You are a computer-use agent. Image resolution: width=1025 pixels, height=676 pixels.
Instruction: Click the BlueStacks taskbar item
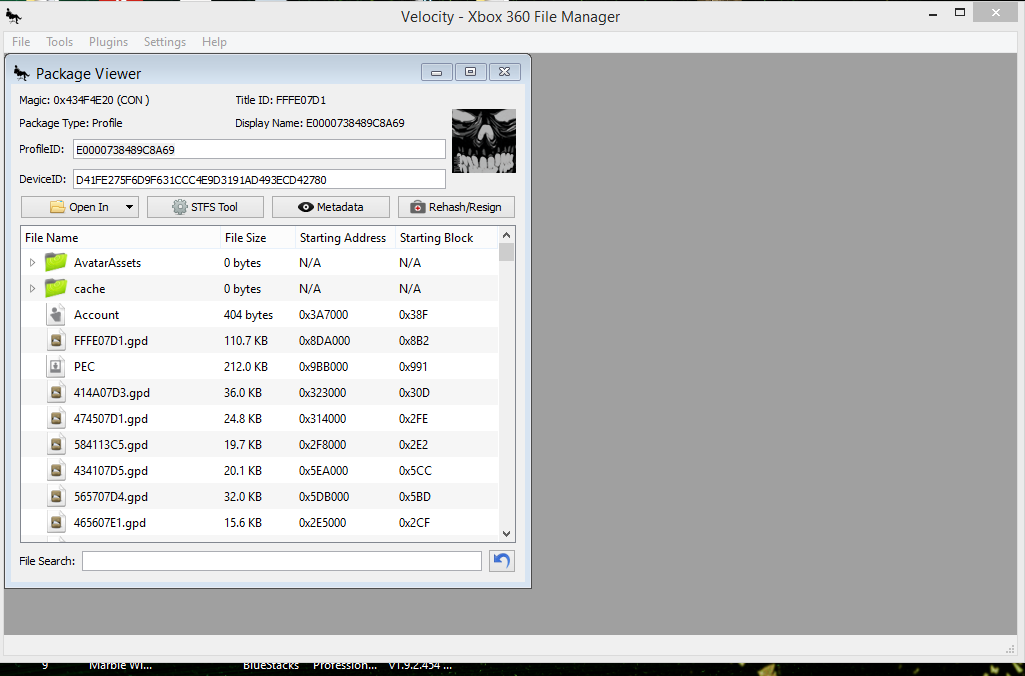271,666
